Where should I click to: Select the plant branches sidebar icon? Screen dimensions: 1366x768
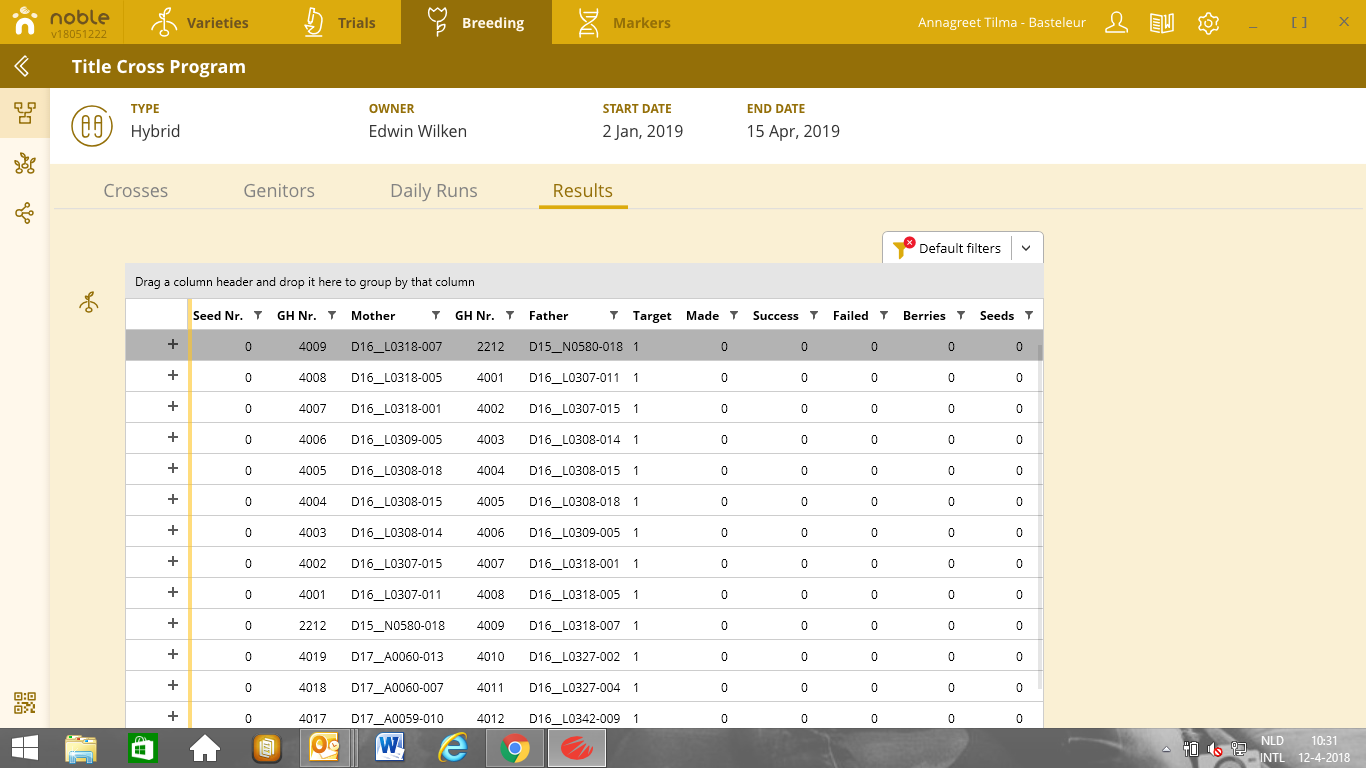(25, 163)
